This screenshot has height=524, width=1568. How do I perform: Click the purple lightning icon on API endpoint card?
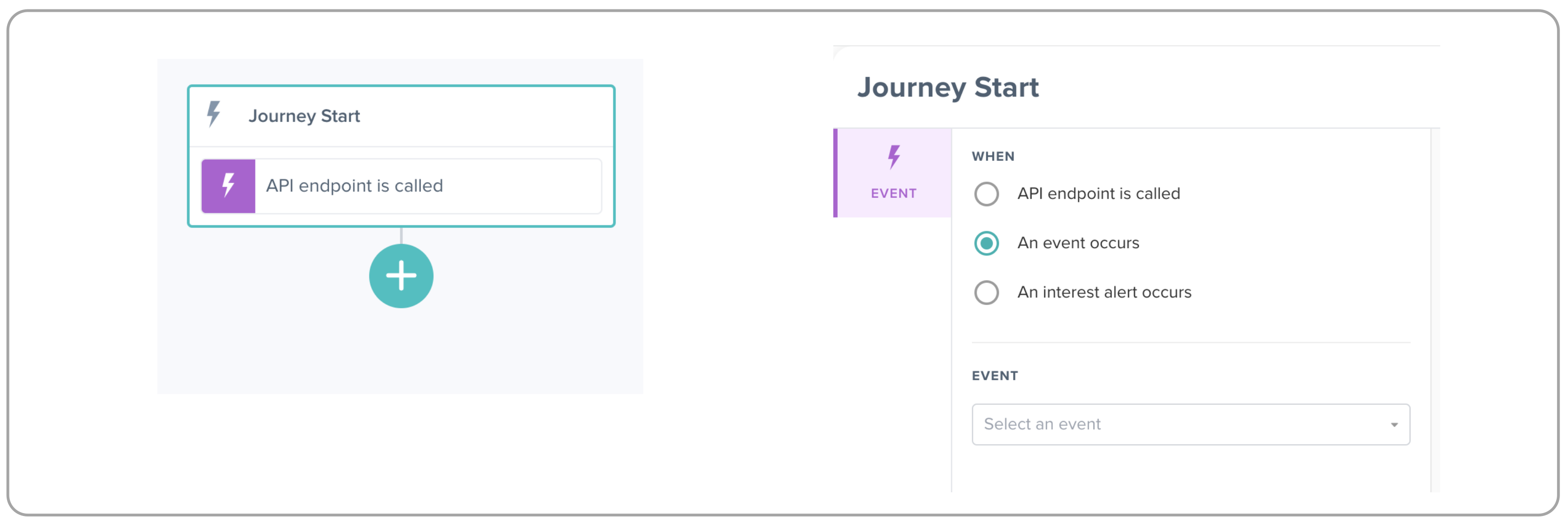tap(228, 186)
